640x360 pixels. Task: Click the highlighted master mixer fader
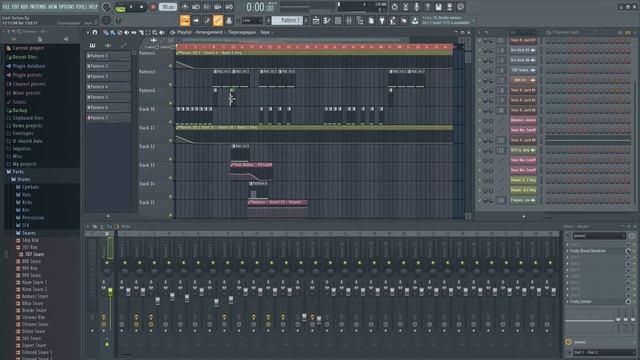click(110, 291)
